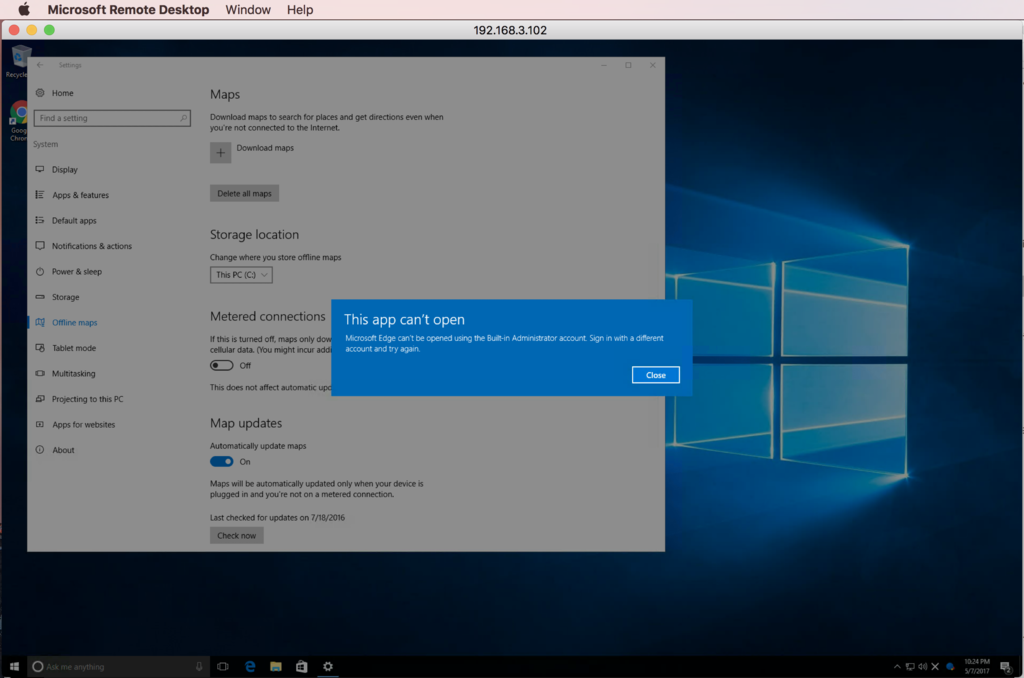The image size is (1024, 678).
Task: Open the Store from the taskbar
Action: (301, 666)
